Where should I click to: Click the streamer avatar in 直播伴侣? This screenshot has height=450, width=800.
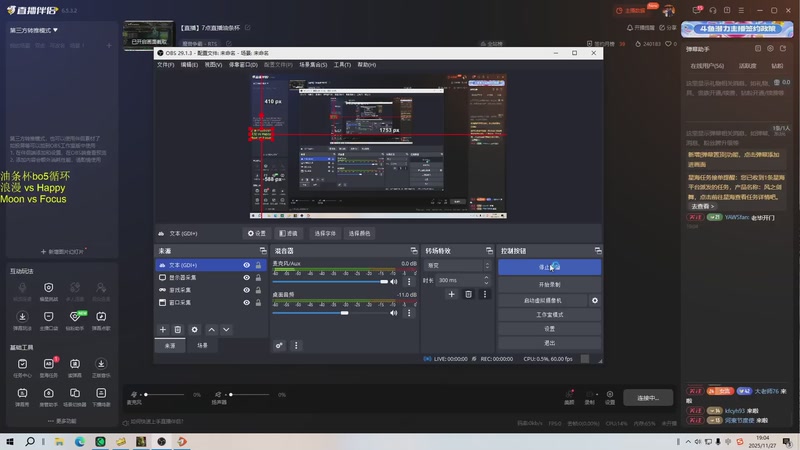[x=668, y=10]
